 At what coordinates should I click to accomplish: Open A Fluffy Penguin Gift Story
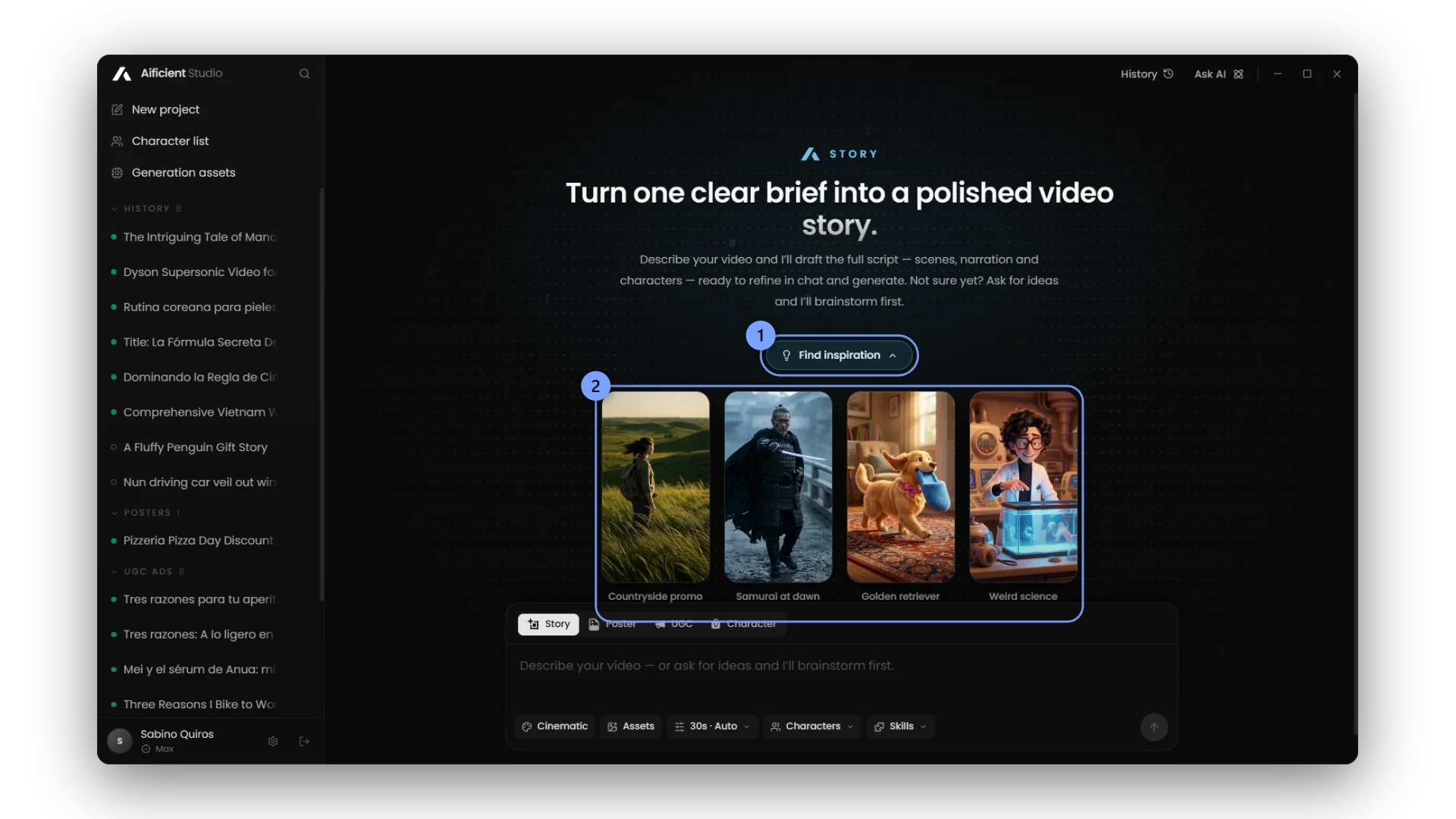coord(195,447)
